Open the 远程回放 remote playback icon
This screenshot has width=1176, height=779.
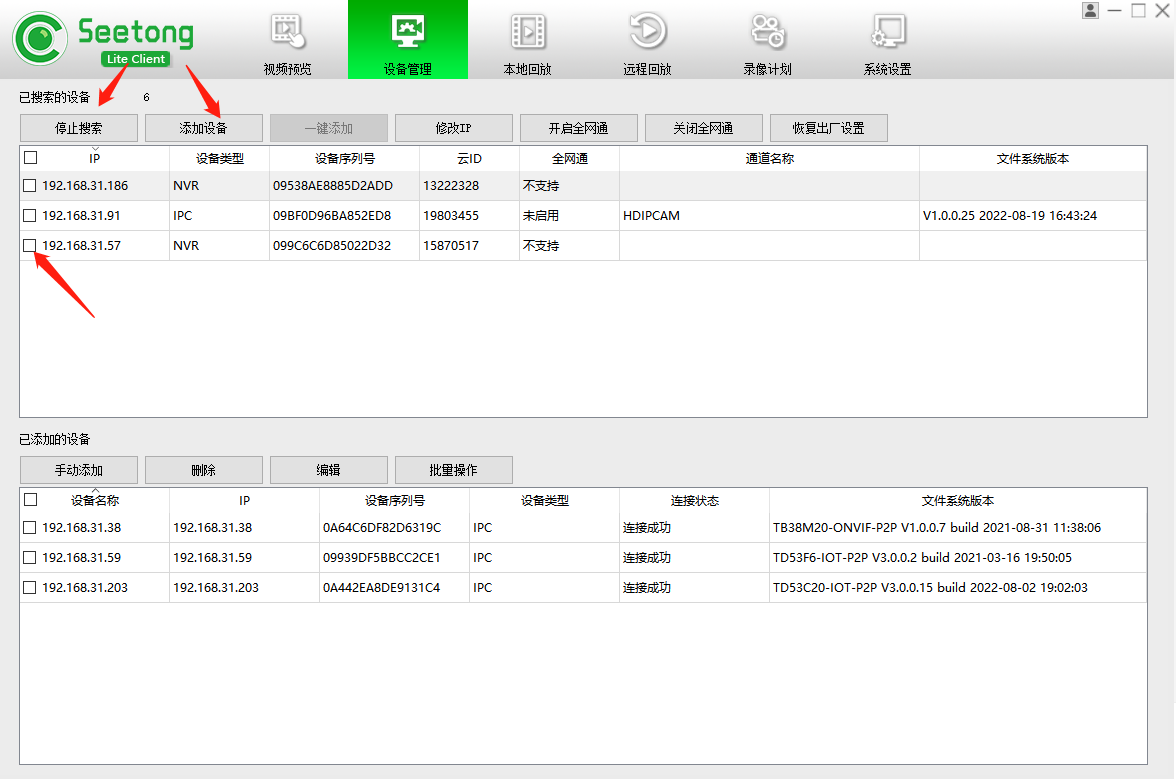[647, 31]
